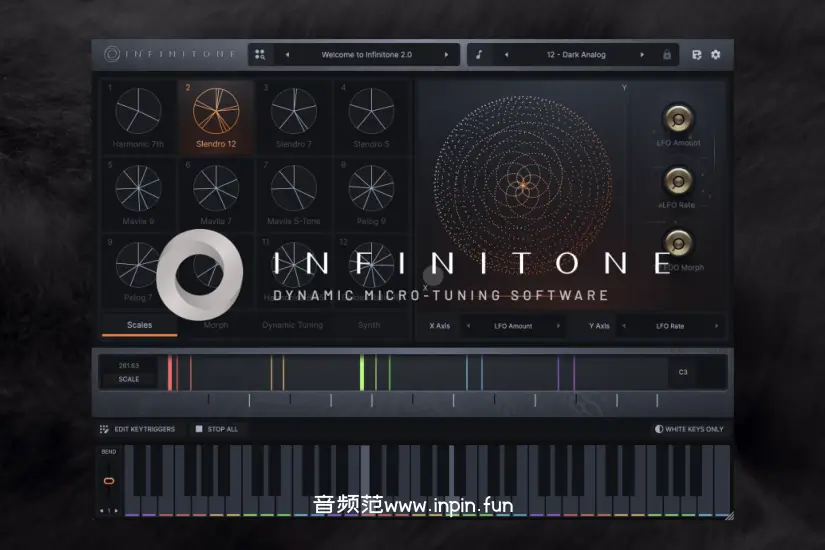Screen dimensions: 825x550
Task: Select the Slendro 12 scale wheel
Action: pyautogui.click(x=216, y=111)
